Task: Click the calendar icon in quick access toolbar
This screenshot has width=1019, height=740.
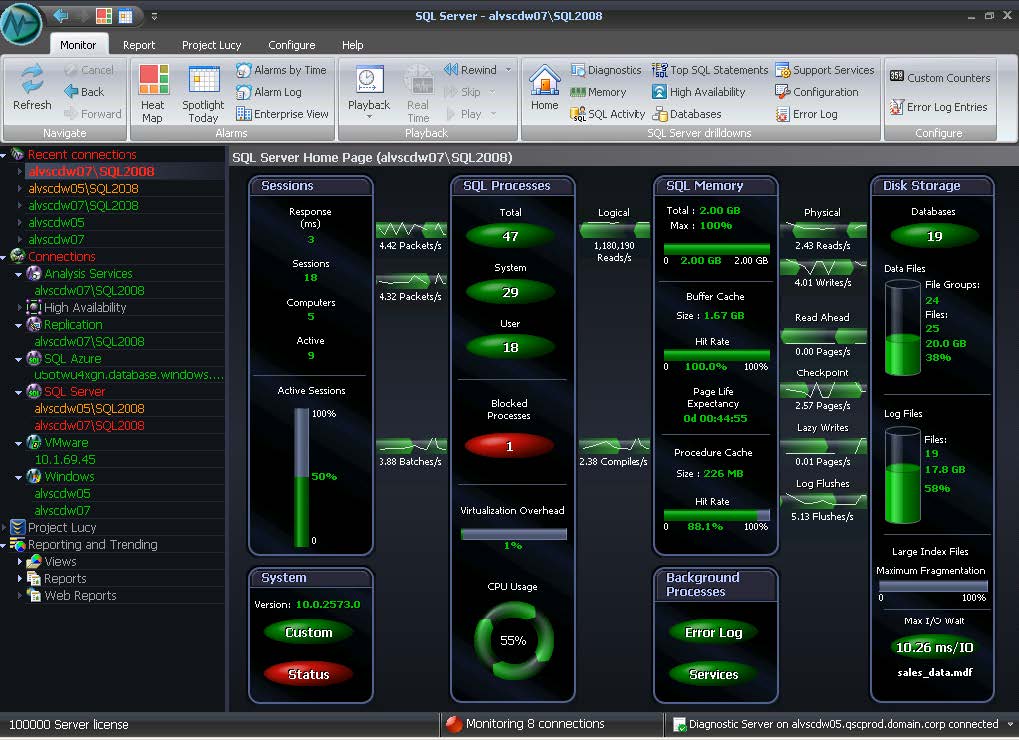Action: [x=125, y=15]
